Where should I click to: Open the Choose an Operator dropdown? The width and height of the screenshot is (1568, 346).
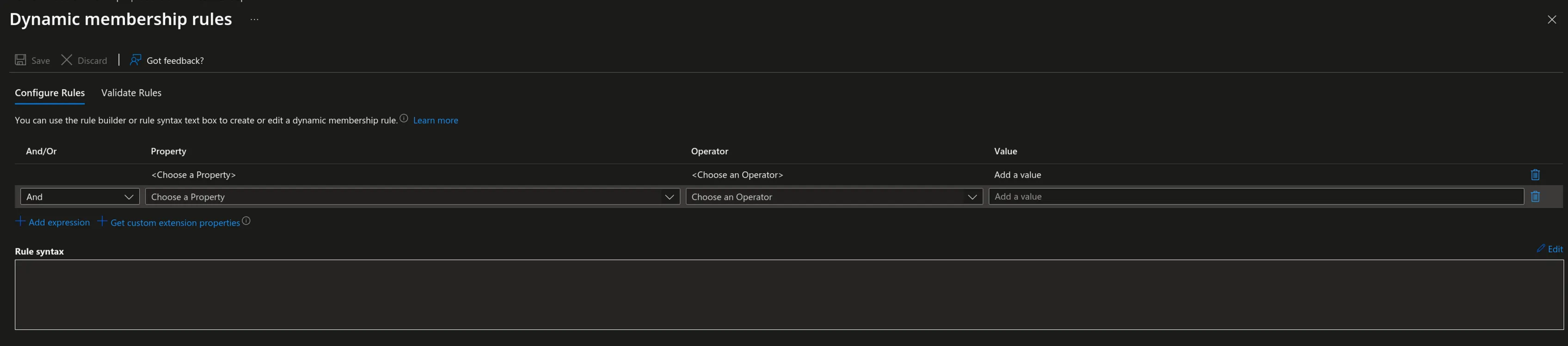coord(834,196)
